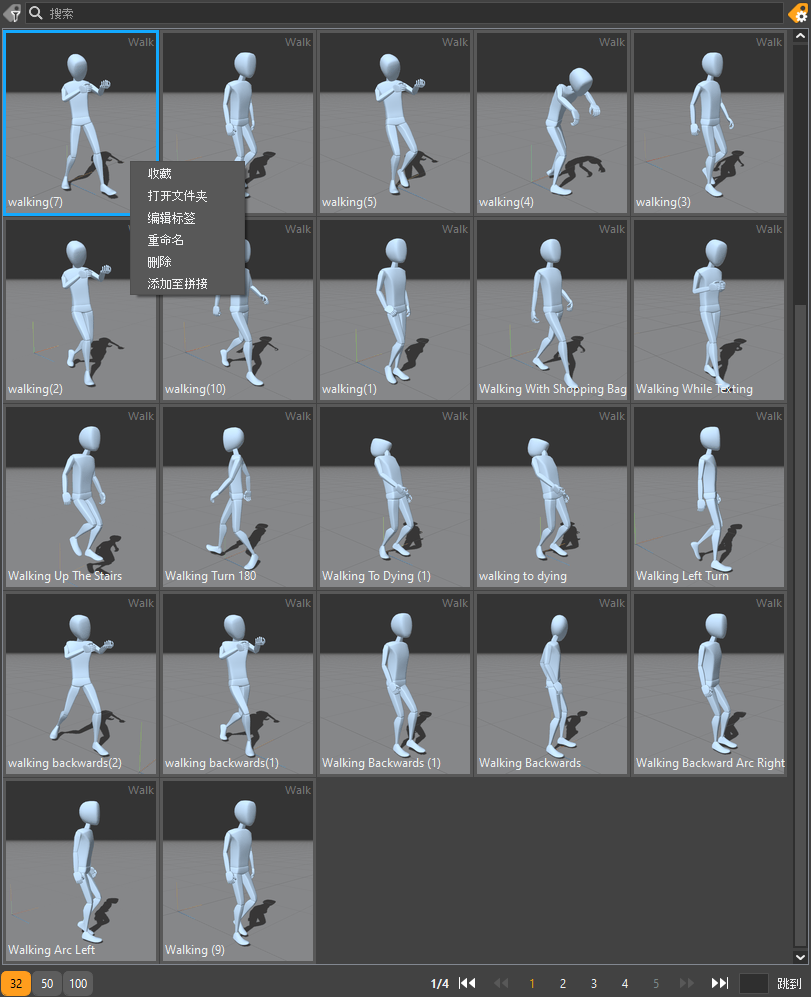Select Walking Left Turn thumbnail
The image size is (811, 997).
(709, 497)
